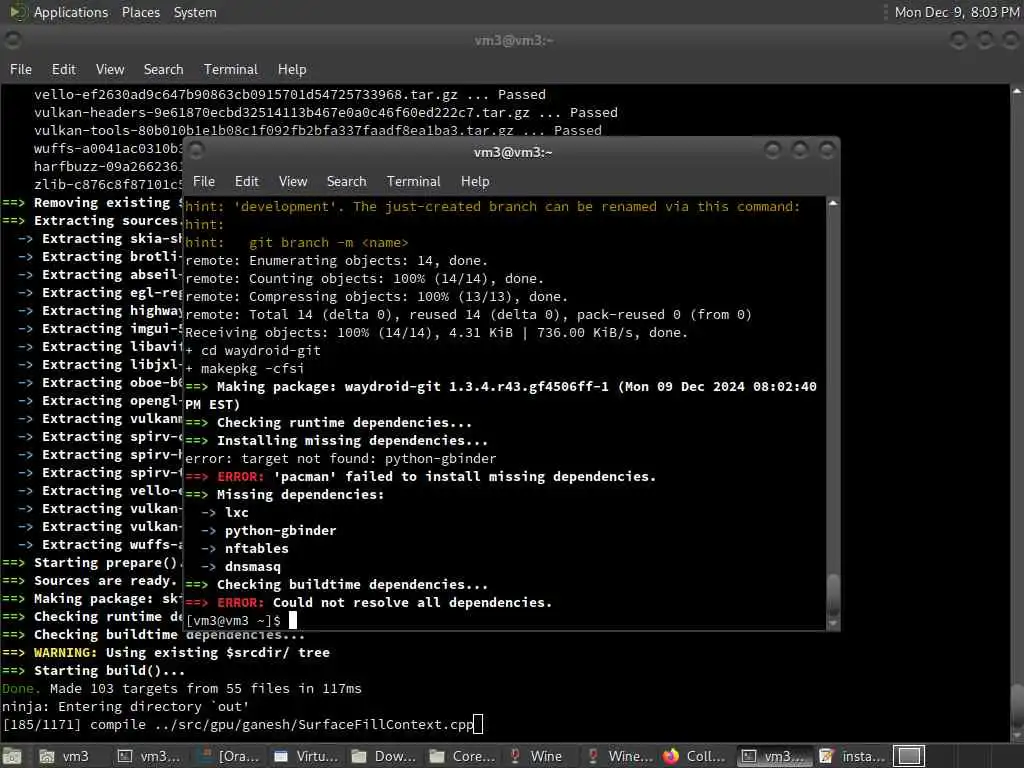The width and height of the screenshot is (1024, 768).
Task: Open View menu in the front terminal window
Action: tap(293, 182)
